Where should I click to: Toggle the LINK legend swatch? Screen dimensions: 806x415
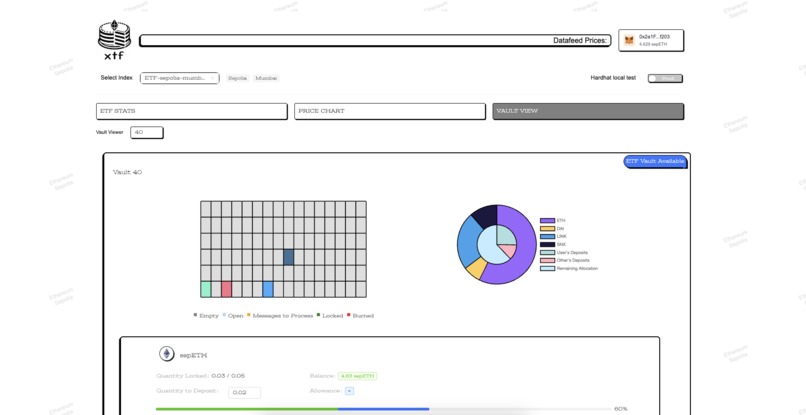point(547,237)
